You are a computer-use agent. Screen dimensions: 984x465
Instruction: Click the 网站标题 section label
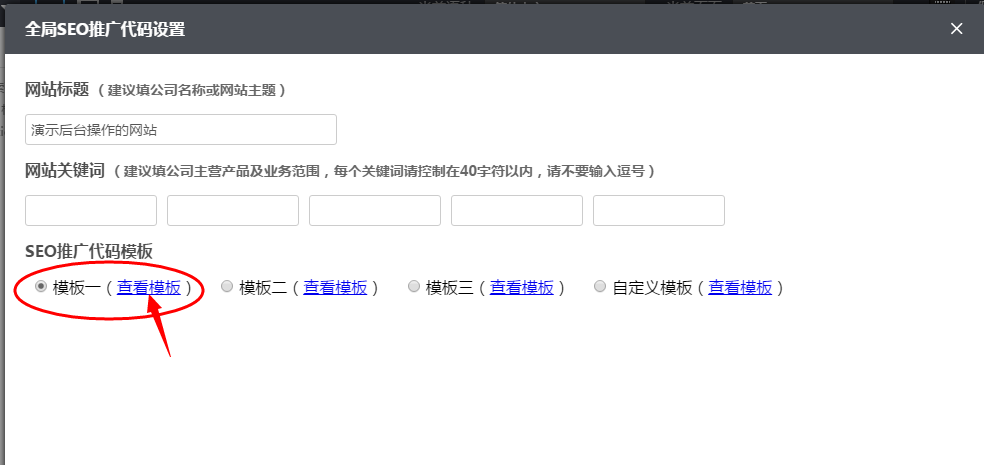56,90
